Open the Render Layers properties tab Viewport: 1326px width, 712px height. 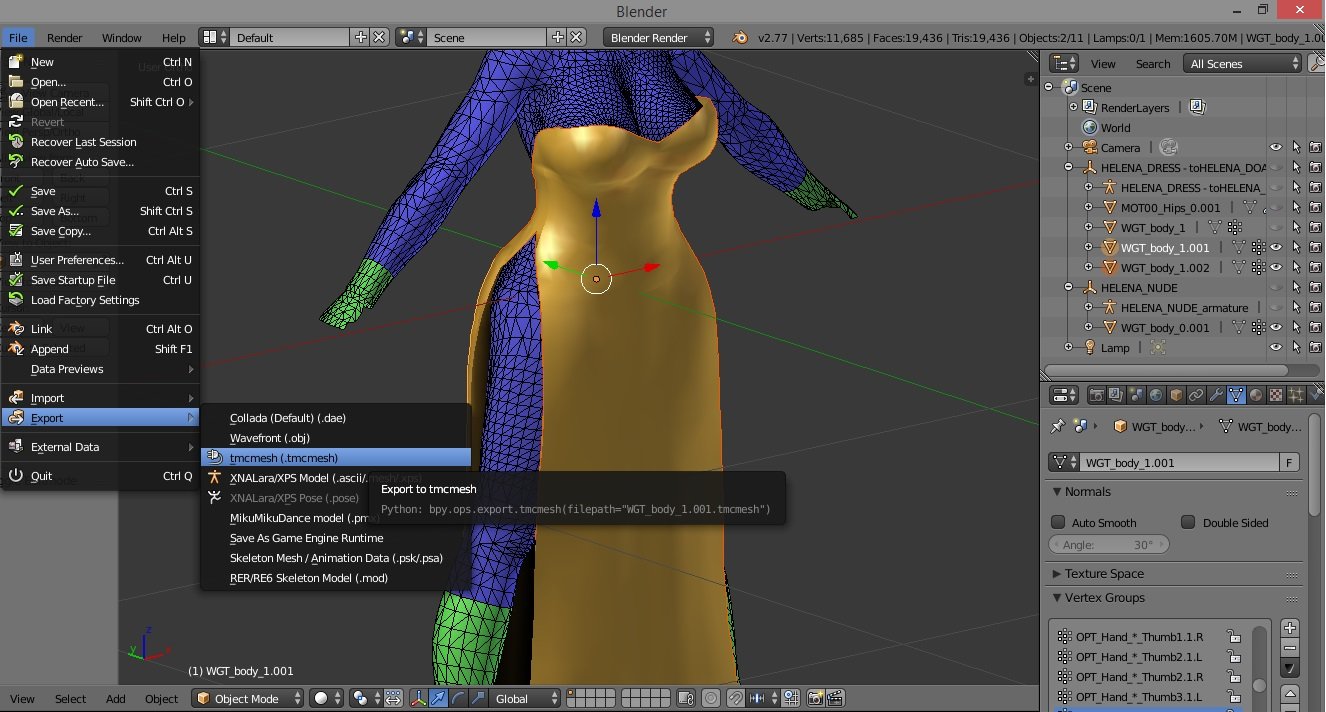click(1115, 395)
